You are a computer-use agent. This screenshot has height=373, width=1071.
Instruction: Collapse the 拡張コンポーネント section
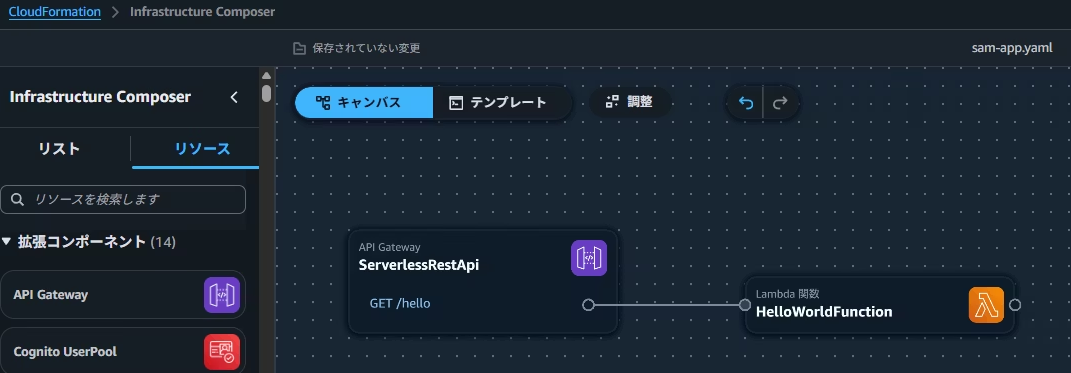pos(7,242)
